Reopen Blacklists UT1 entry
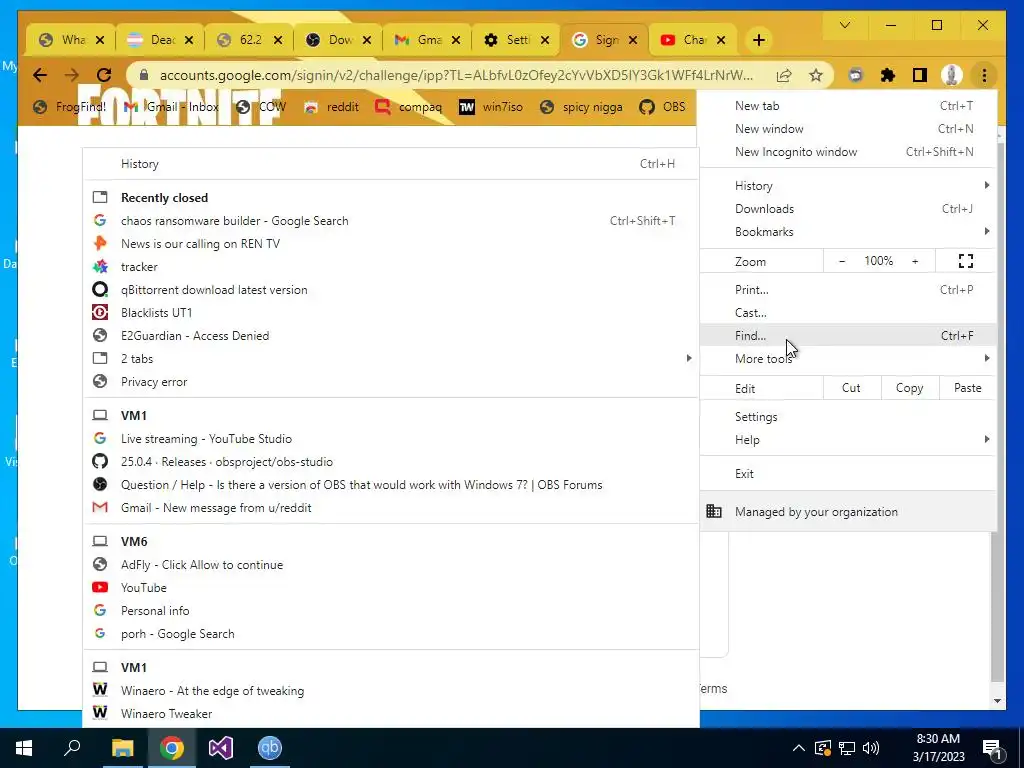Image resolution: width=1024 pixels, height=768 pixels. [x=391, y=313]
